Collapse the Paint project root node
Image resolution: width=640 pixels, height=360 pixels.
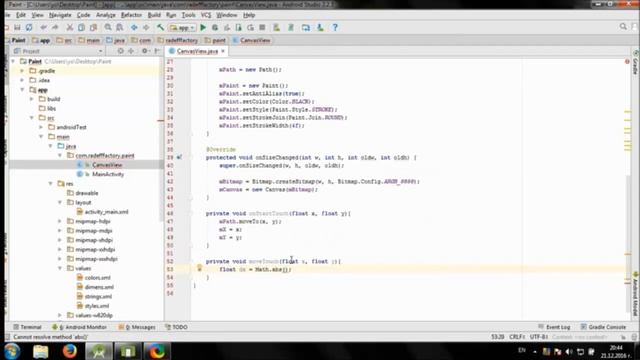[x=13, y=61]
